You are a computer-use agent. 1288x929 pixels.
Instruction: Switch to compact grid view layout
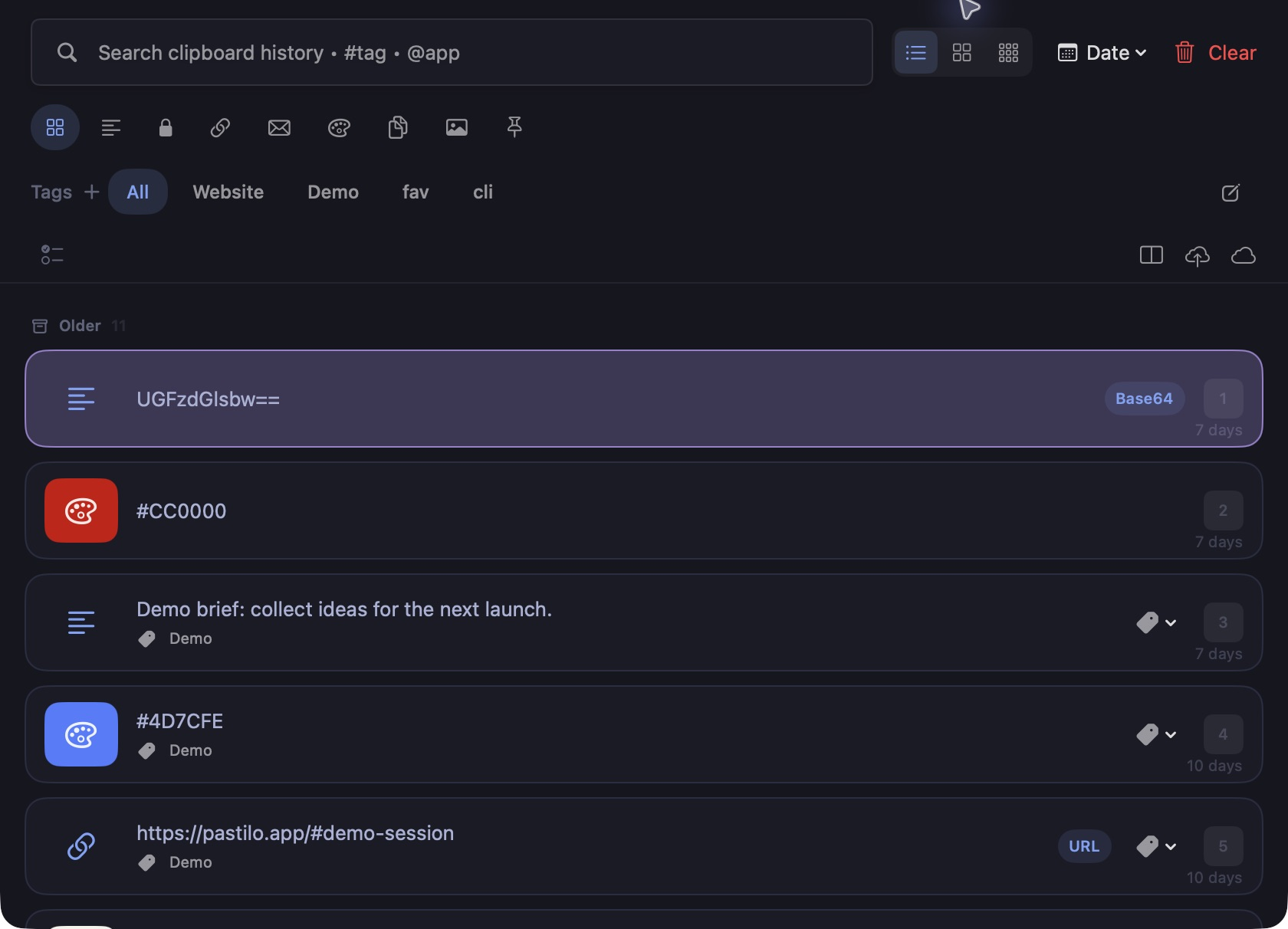pos(1008,52)
